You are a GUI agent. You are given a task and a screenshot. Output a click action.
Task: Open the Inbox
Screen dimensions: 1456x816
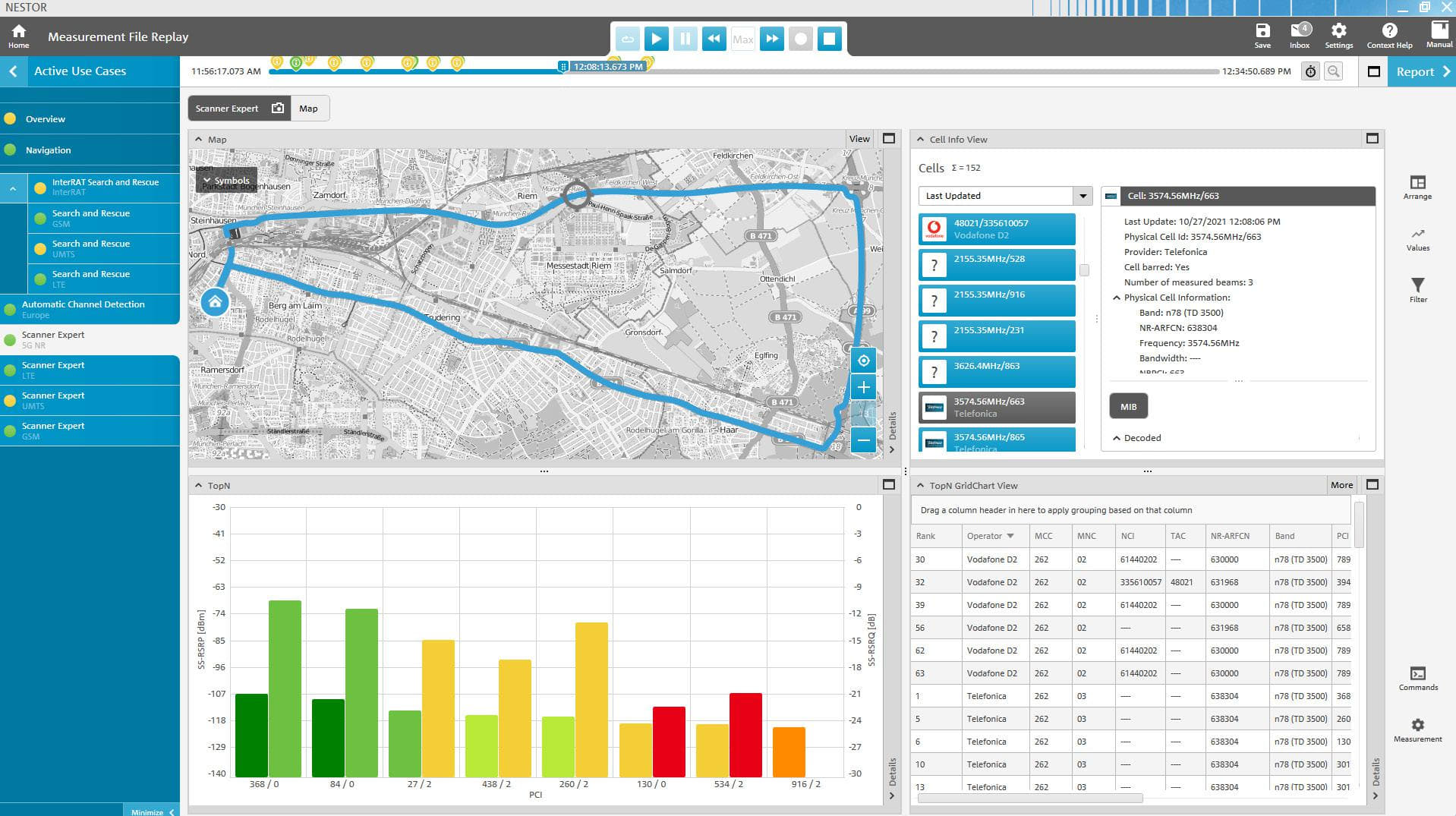(x=1300, y=35)
